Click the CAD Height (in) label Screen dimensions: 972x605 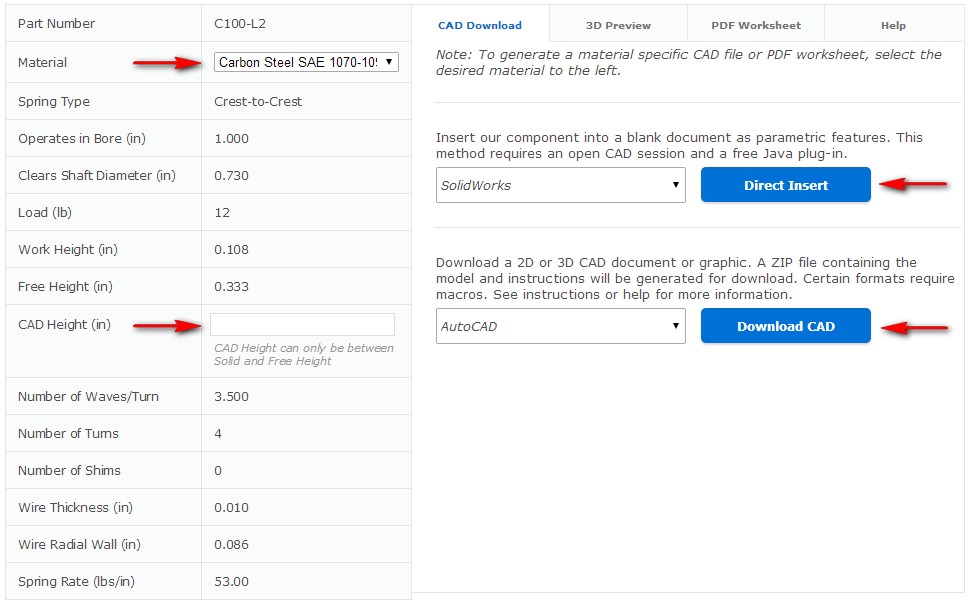pos(64,325)
